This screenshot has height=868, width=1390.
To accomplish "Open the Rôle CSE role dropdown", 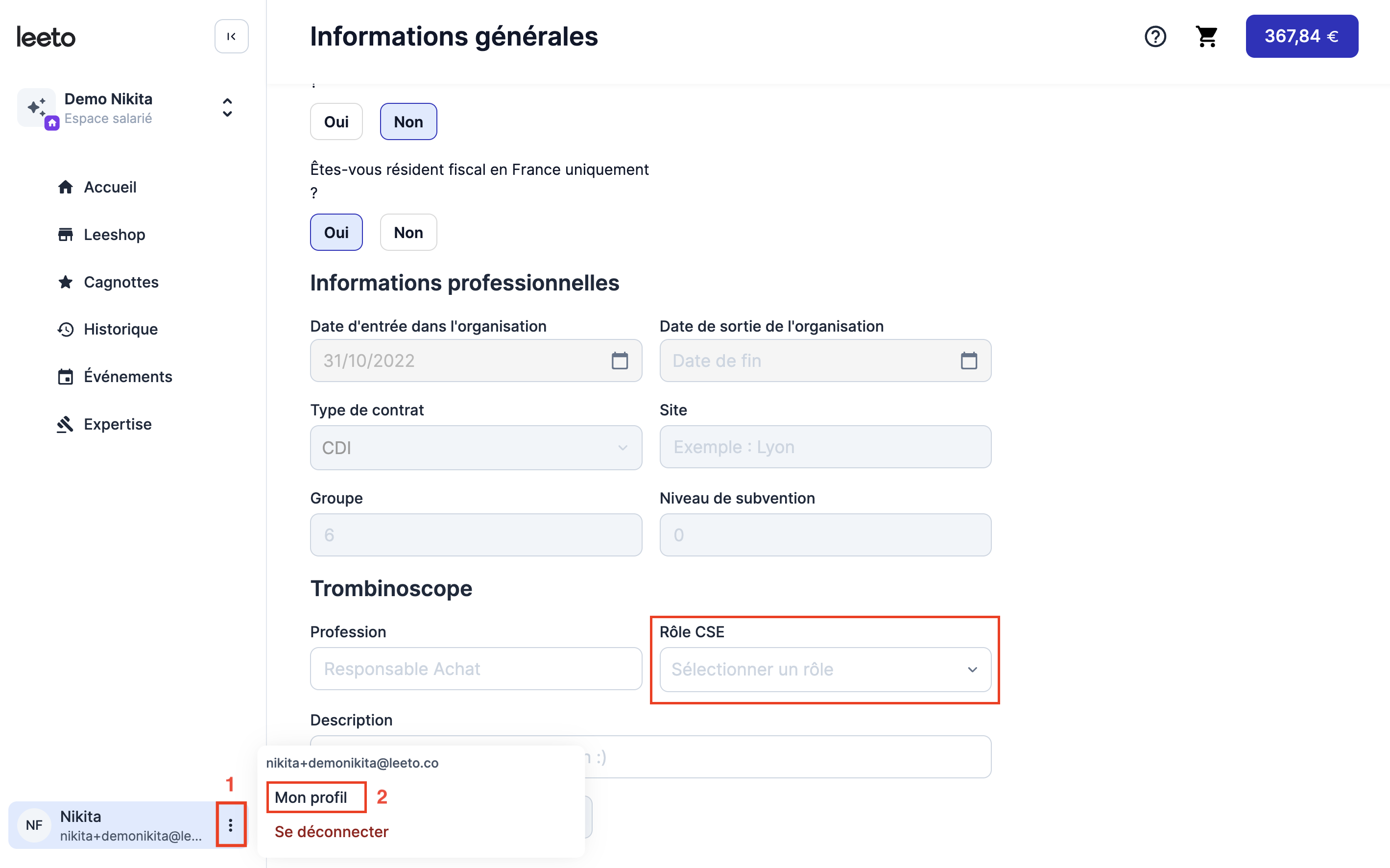I will point(825,670).
